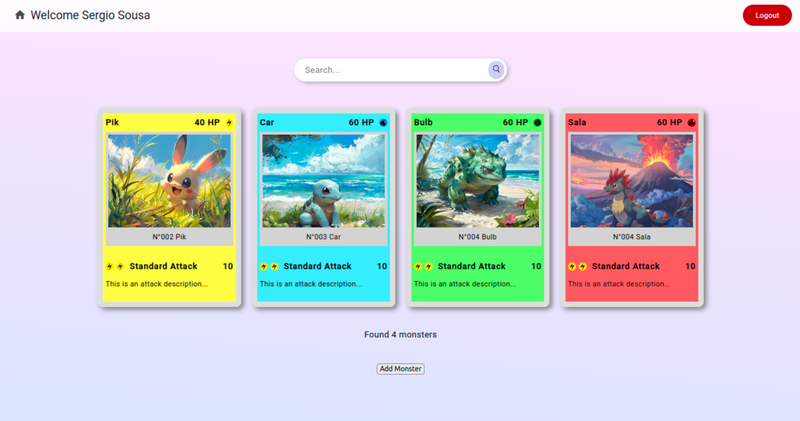Click the energy icons beside Sala's Standard Attack

pos(577,267)
